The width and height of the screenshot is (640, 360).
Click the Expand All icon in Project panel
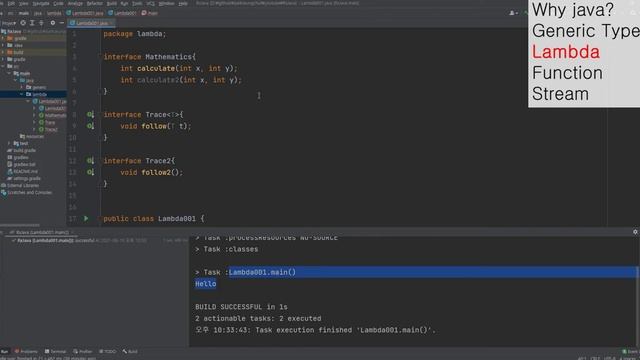tap(32, 23)
